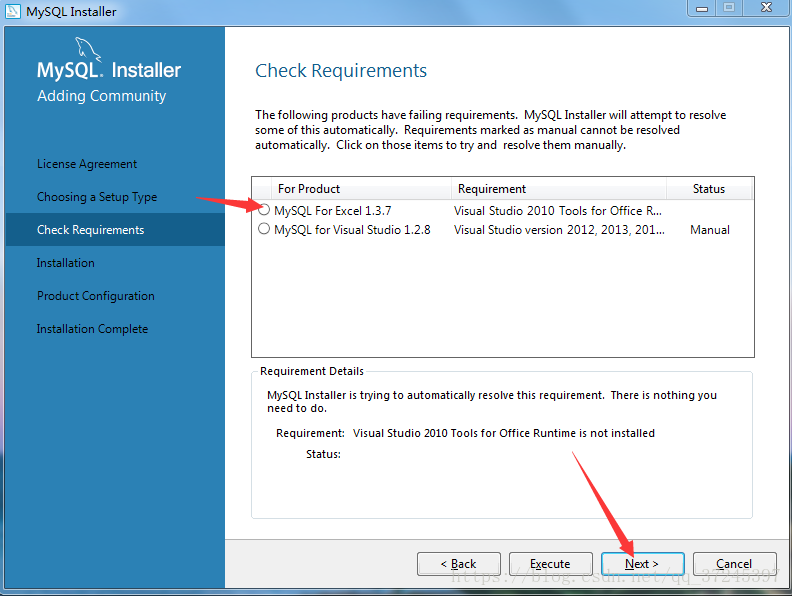Select the Check Requirements step in sidebar
This screenshot has width=792, height=596.
[115, 230]
